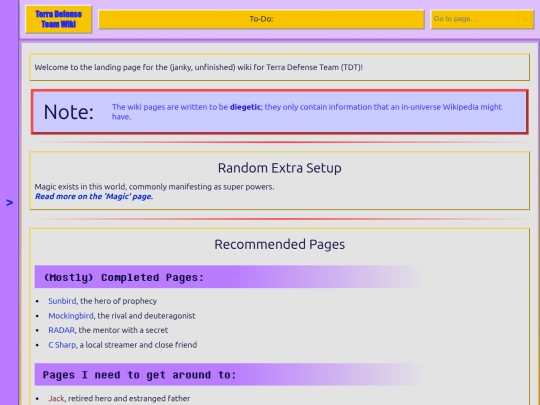
Task: Click the large Note: label
Action: (x=69, y=112)
